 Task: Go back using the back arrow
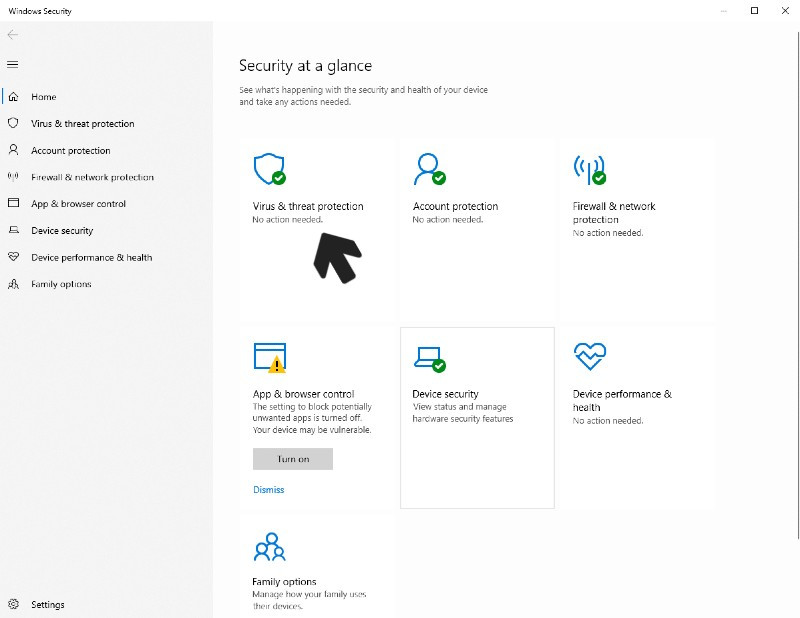(13, 35)
